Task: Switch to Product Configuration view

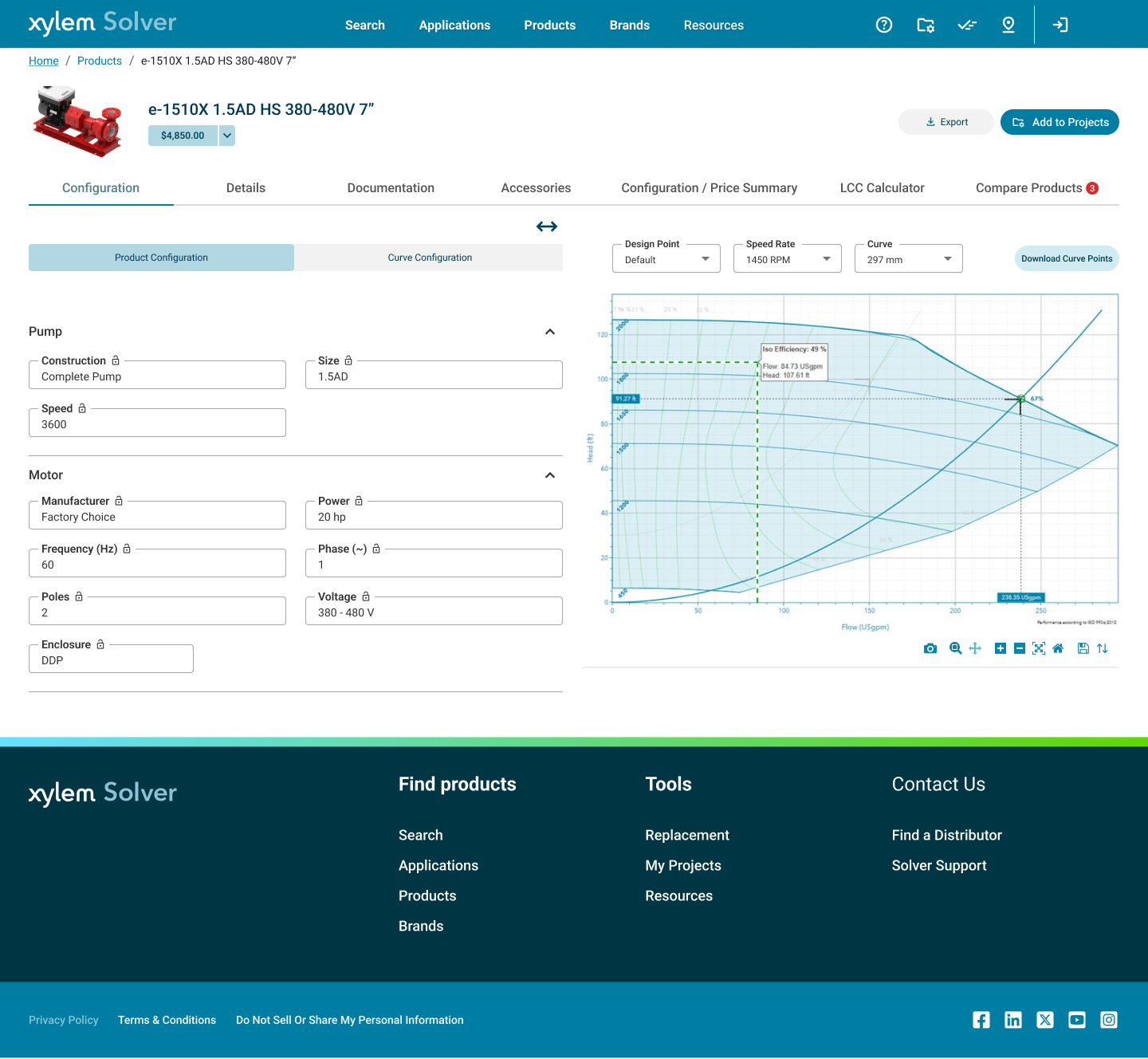Action: pos(161,257)
